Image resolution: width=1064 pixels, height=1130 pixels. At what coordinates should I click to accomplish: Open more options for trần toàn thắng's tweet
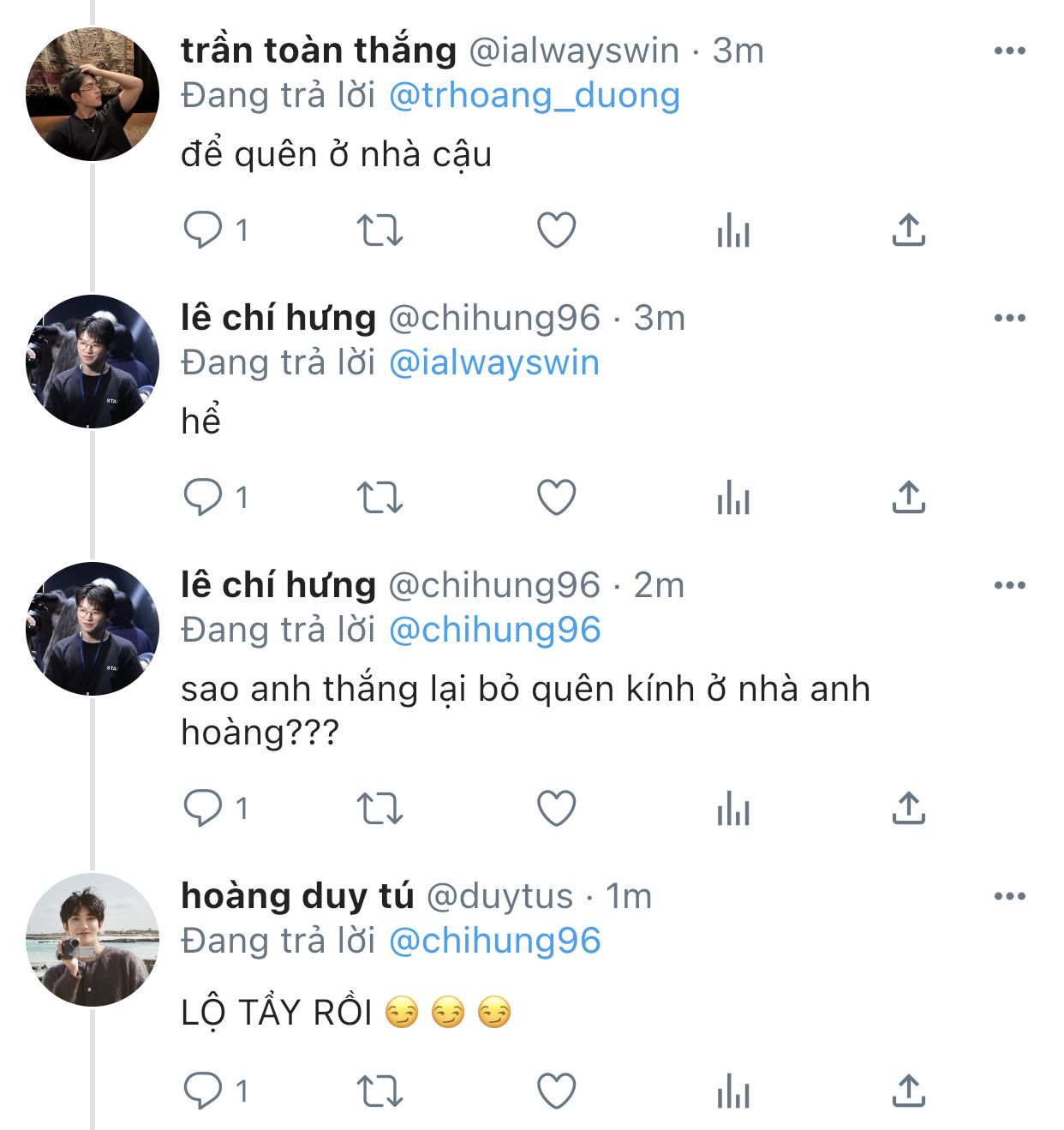1010,51
